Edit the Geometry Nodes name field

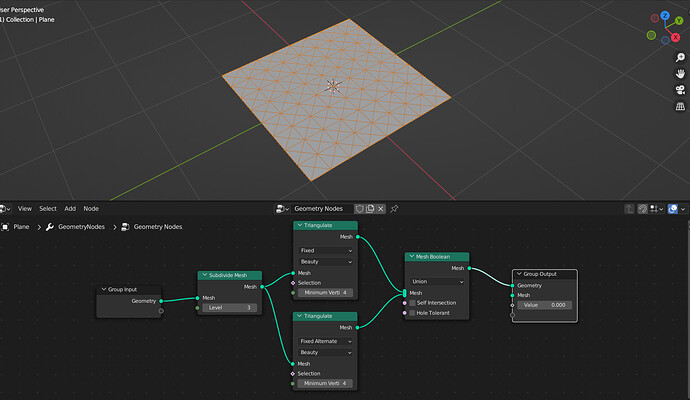coord(322,209)
